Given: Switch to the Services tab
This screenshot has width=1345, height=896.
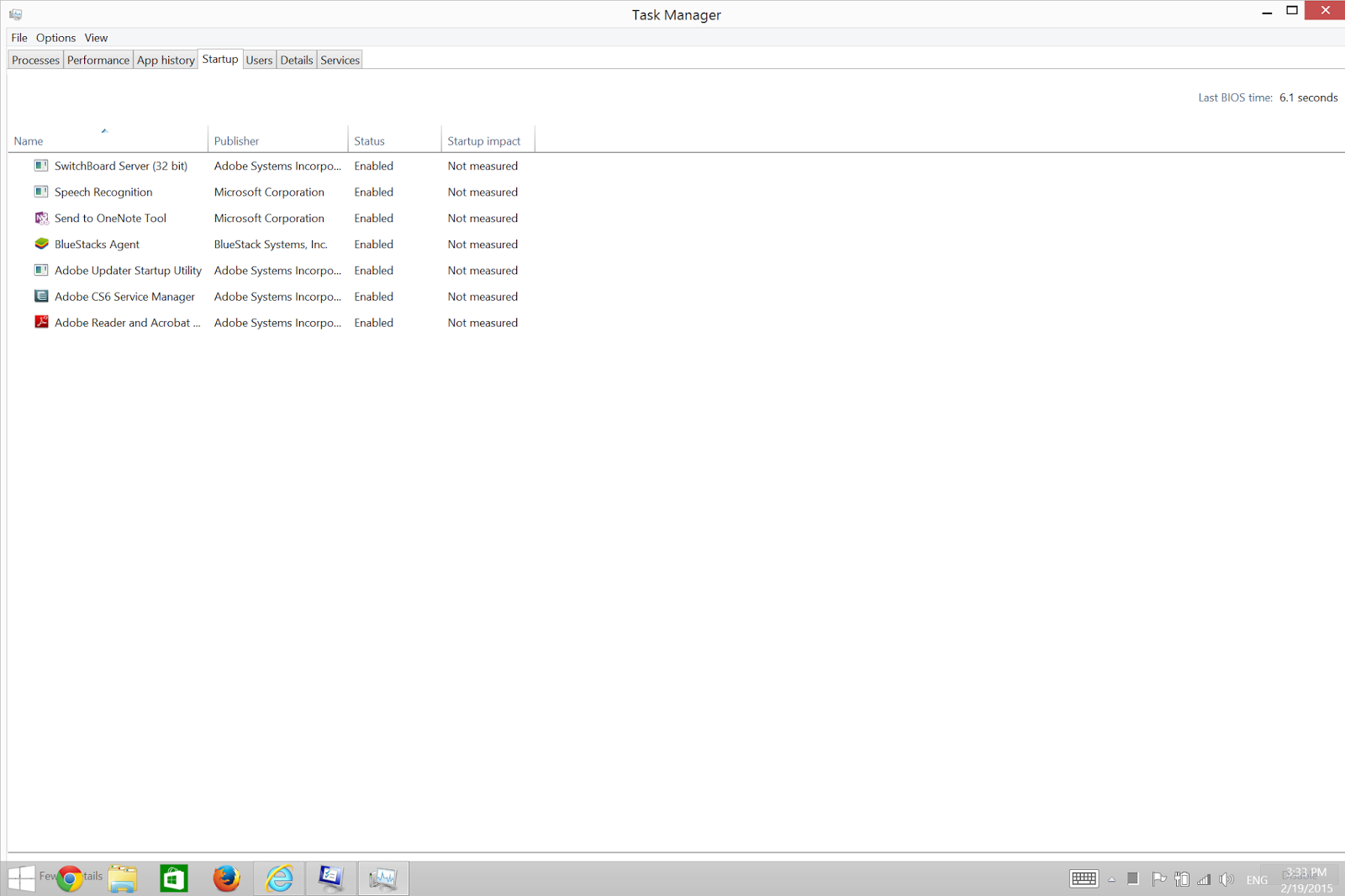Looking at the screenshot, I should (340, 60).
